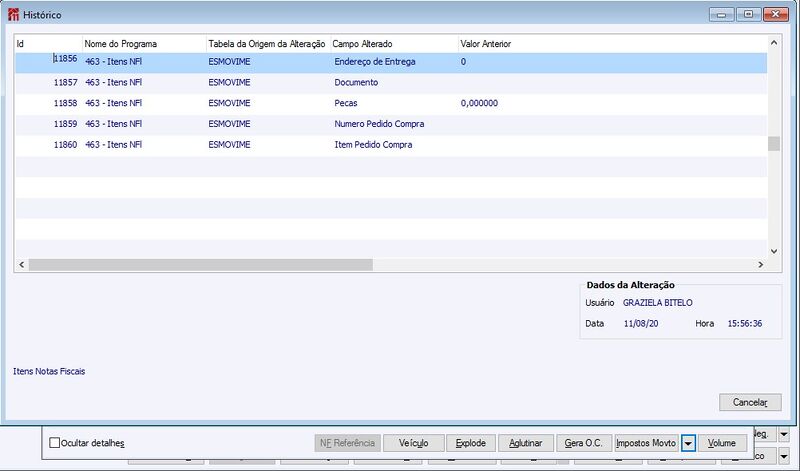Click the Documento cell
Viewport: 800px width, 471px height.
point(356,83)
